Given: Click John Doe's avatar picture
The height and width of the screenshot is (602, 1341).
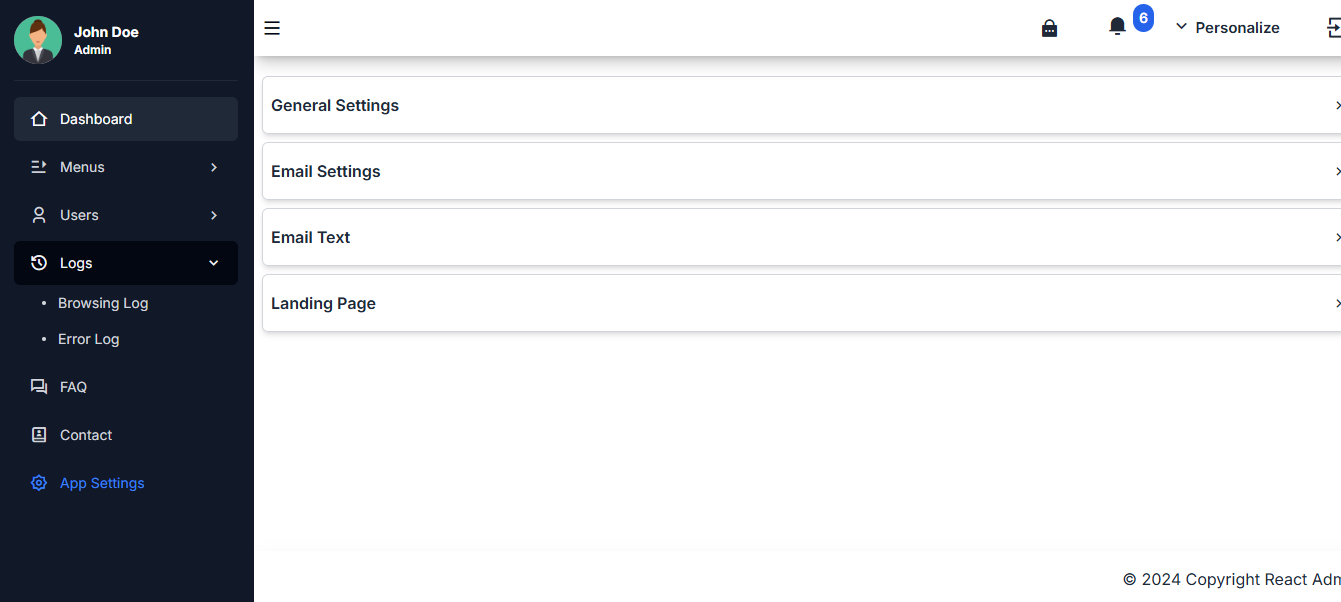Looking at the screenshot, I should point(38,40).
